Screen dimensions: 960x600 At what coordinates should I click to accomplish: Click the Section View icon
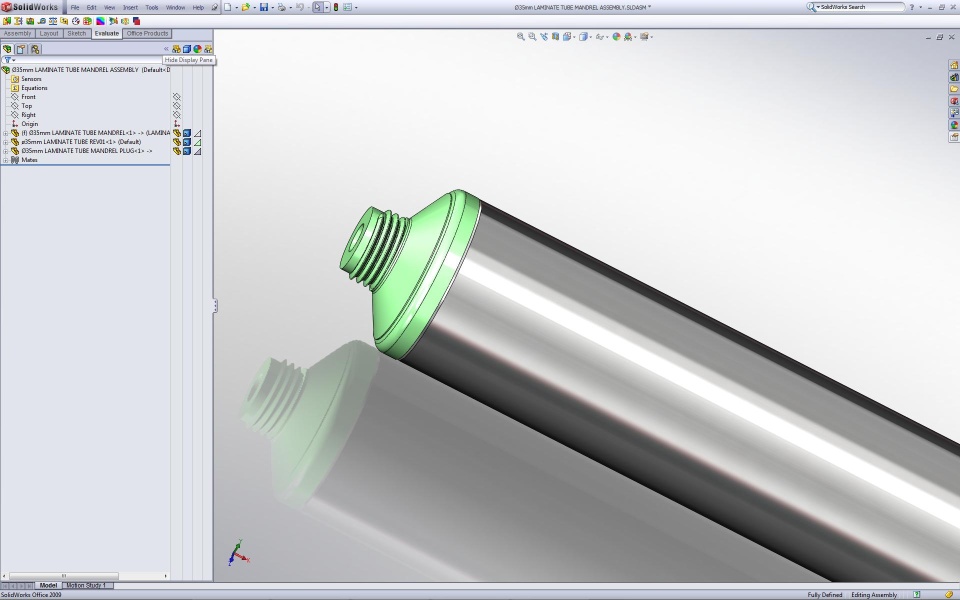click(555, 37)
